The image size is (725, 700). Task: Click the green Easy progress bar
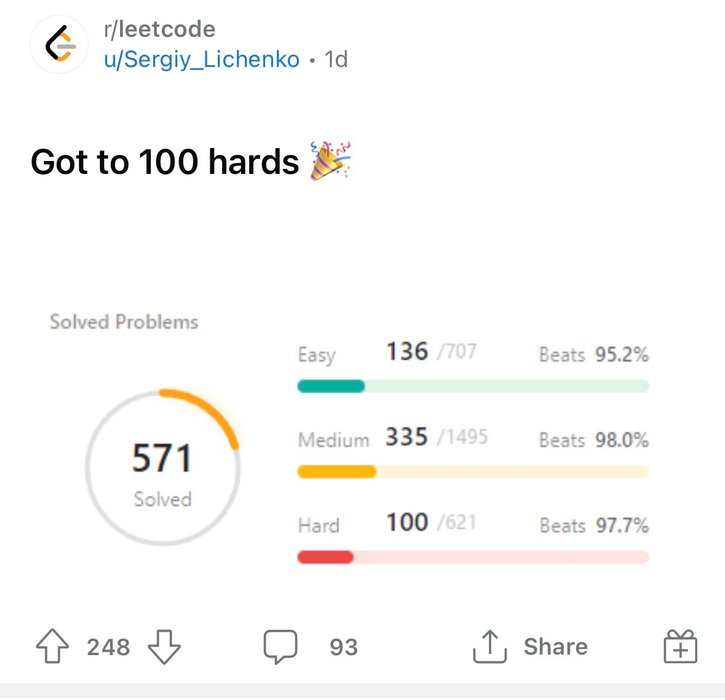tap(473, 386)
